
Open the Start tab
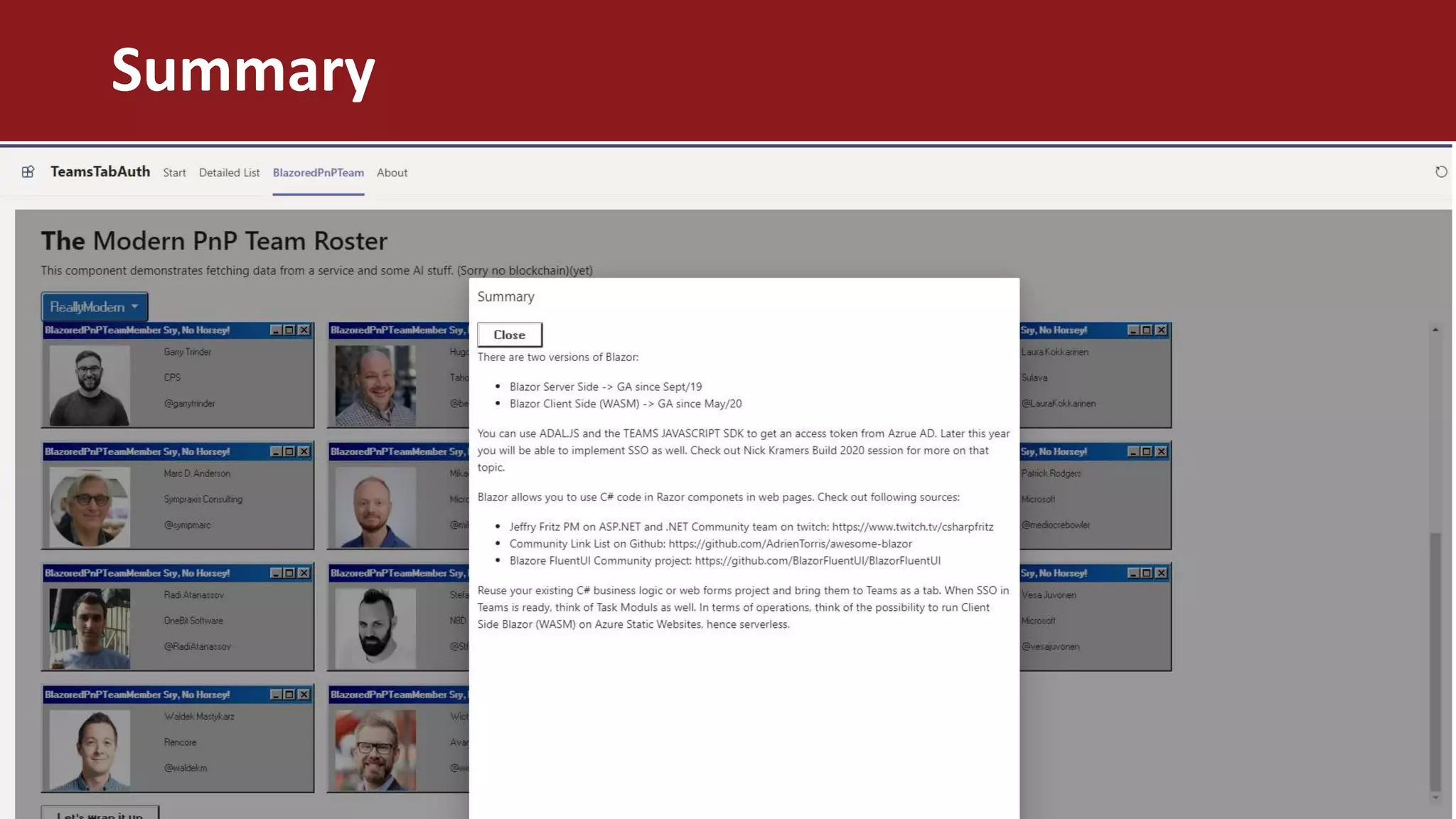click(174, 173)
